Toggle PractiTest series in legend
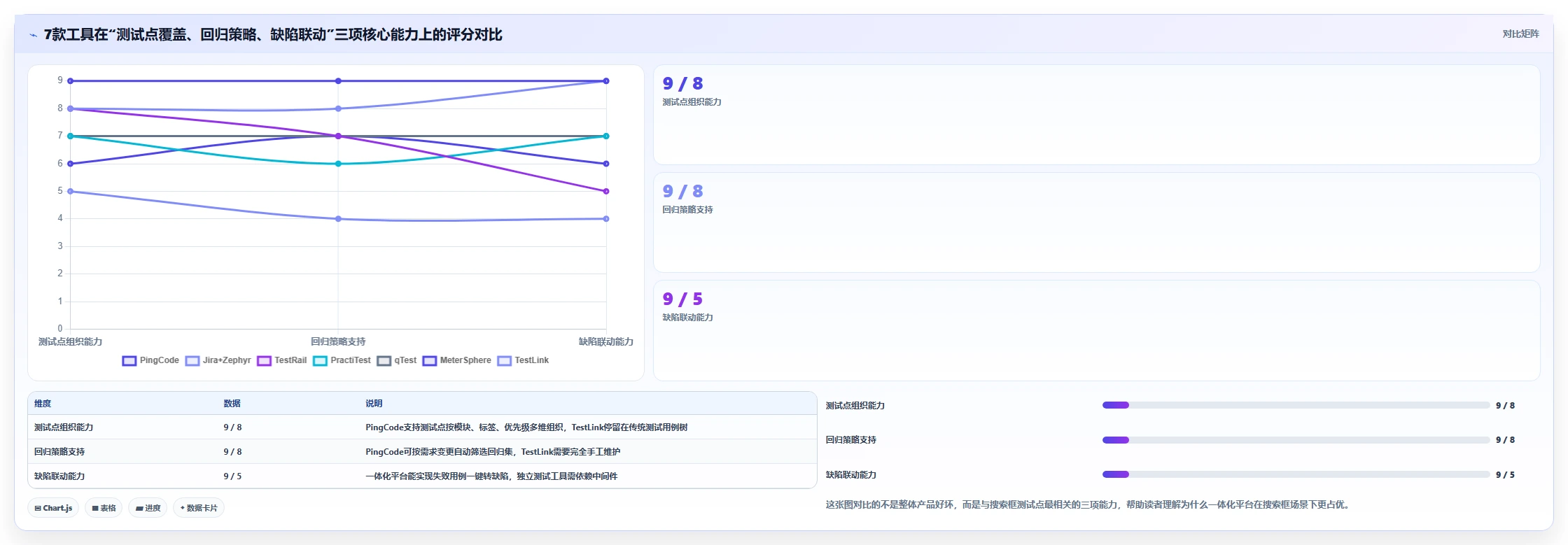 (342, 361)
